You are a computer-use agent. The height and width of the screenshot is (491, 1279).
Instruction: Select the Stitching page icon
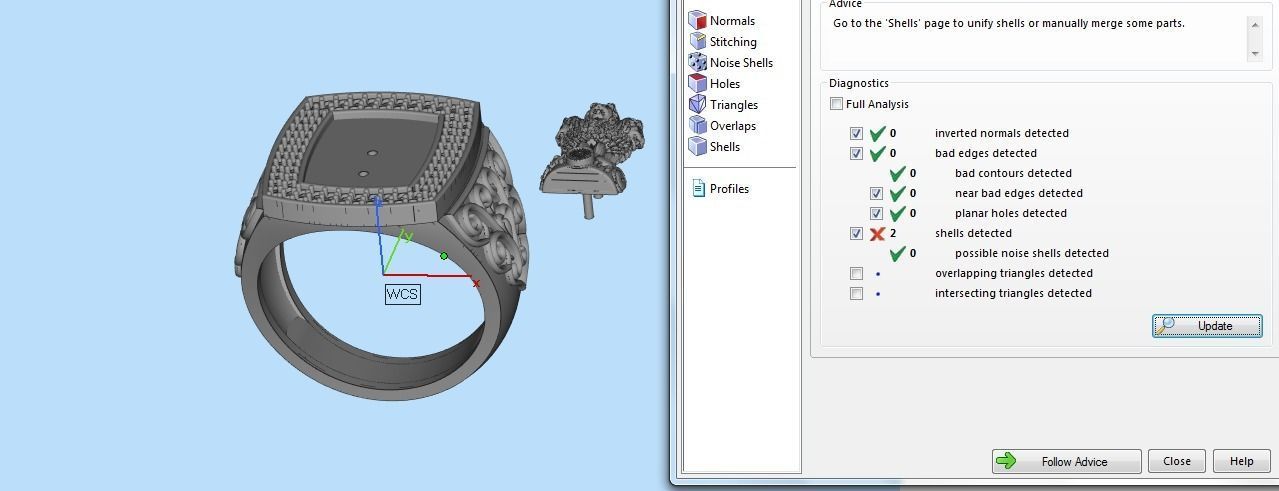[698, 41]
